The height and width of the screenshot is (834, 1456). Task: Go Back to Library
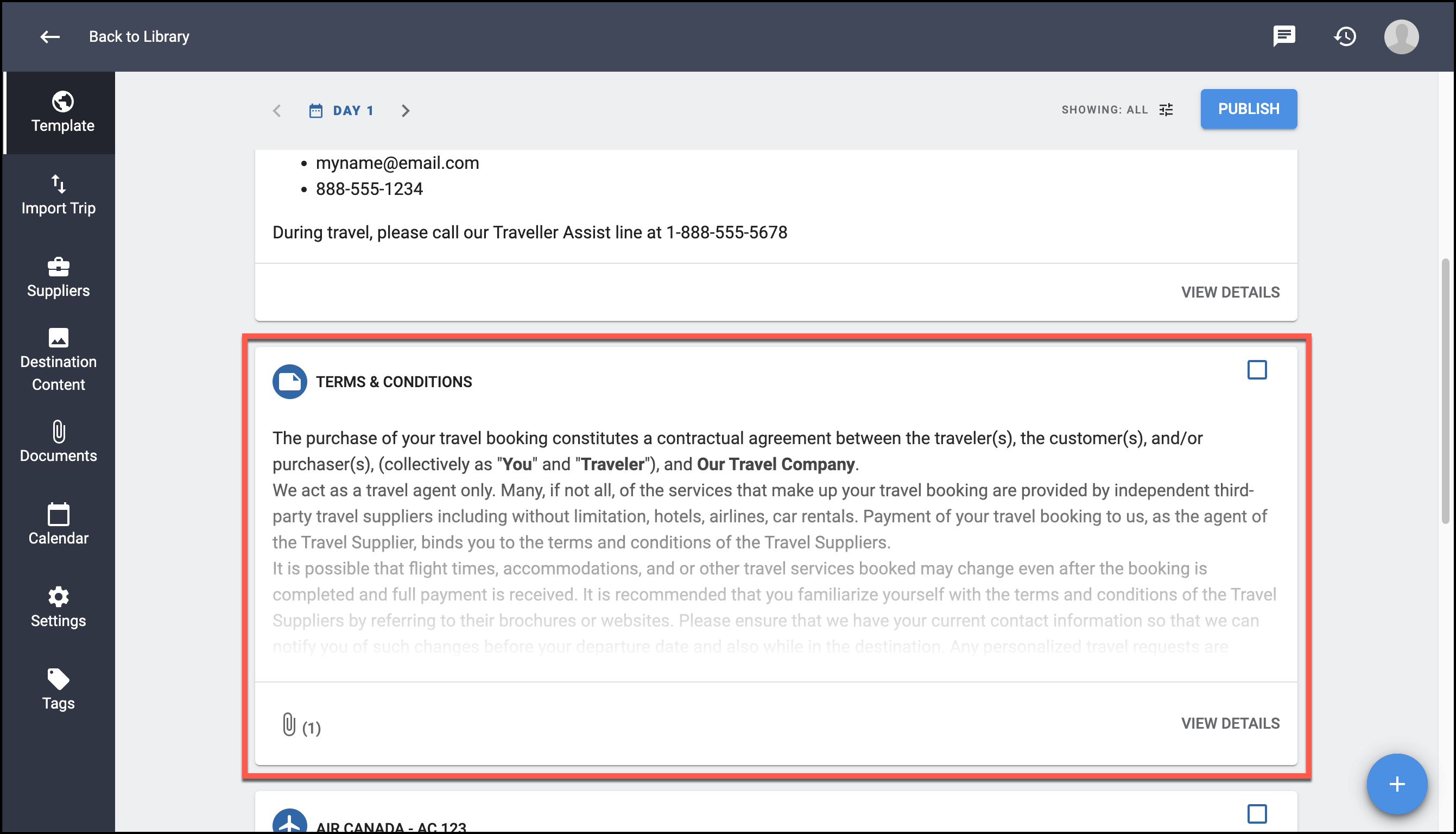point(139,37)
